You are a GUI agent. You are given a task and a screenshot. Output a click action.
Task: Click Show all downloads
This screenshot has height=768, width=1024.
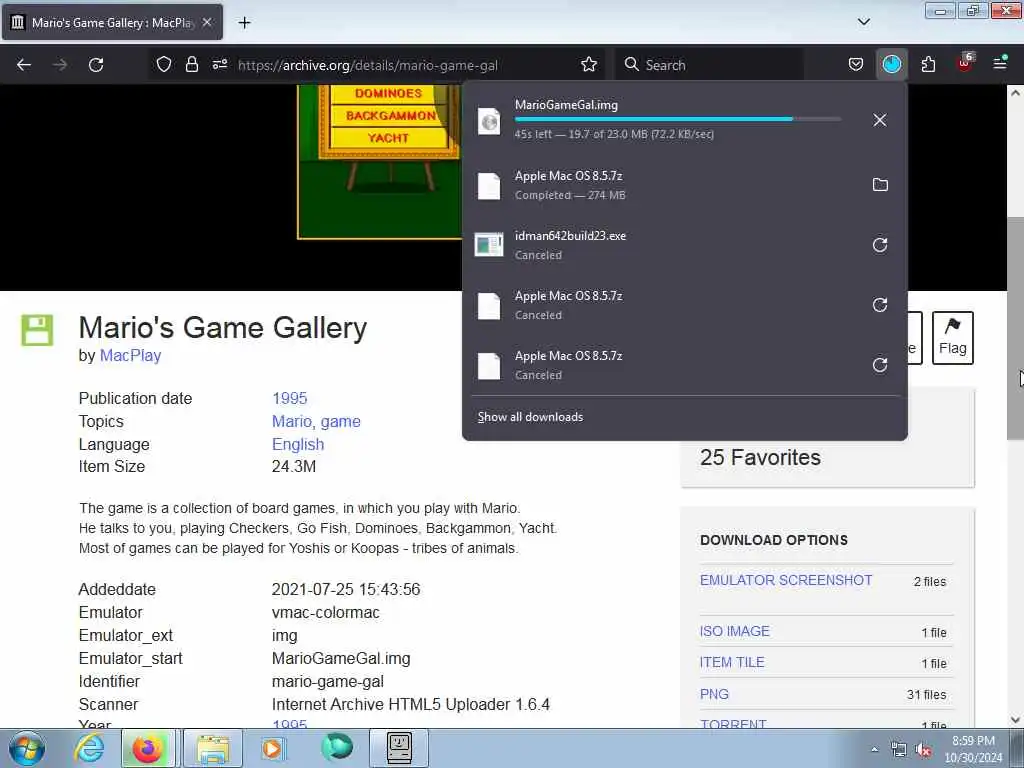[530, 417]
